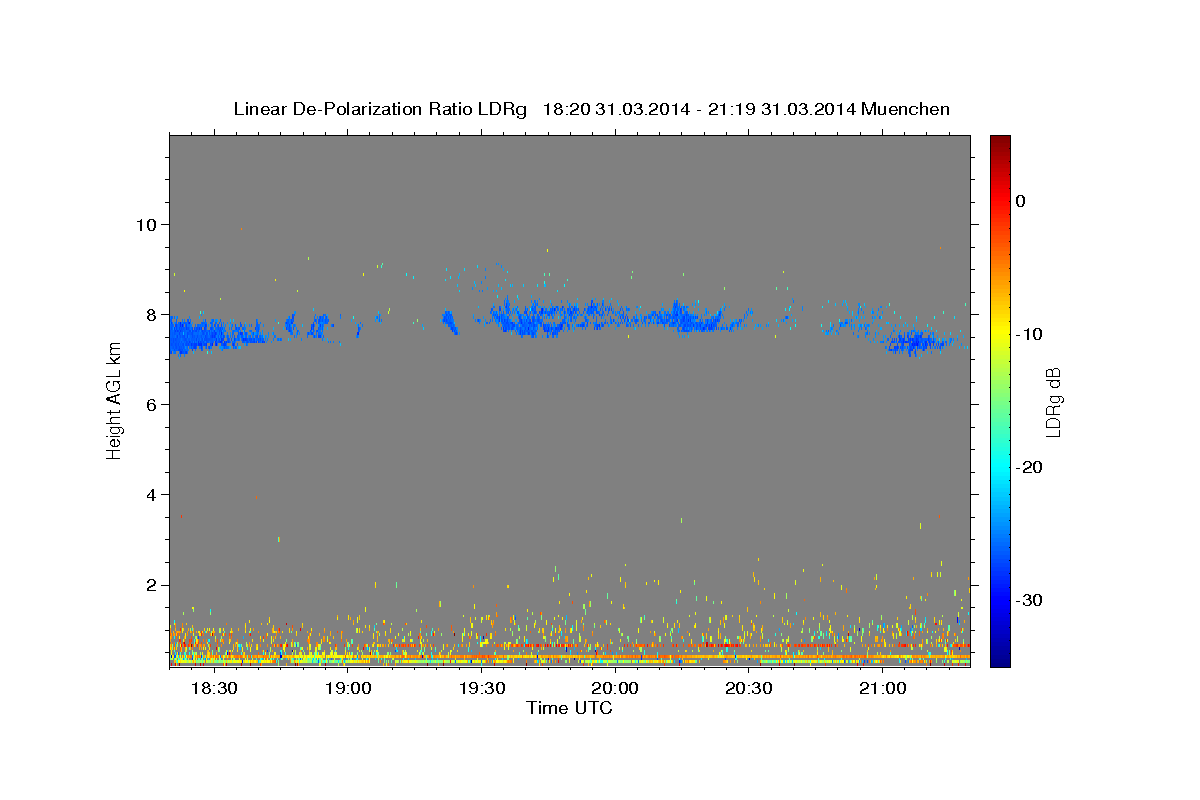Screen dimensions: 1200x800
Task: Click the green middle section of the colorbar
Action: pos(1000,400)
